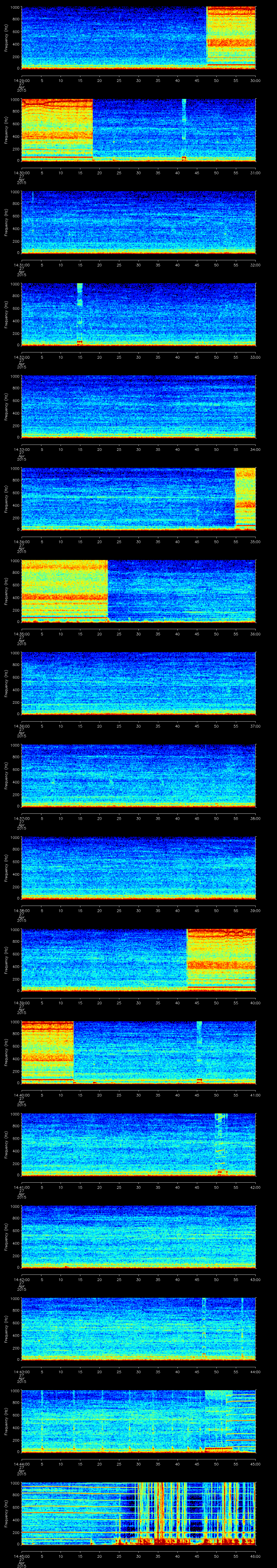Open the spectrogram plot beginning at 14:41:00

[138, 1144]
